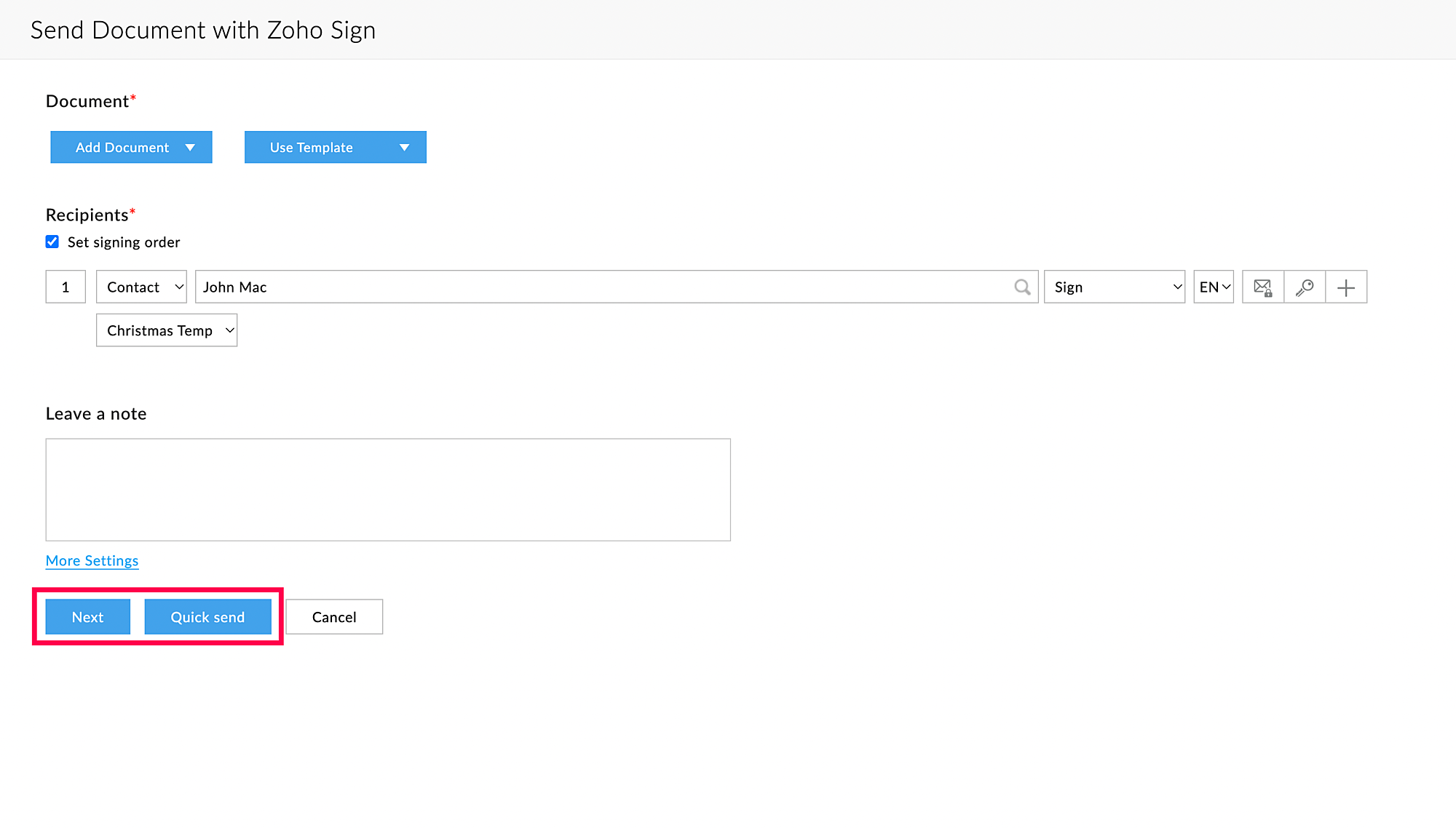Open the Christmas Temp dropdown
Screen dimensions: 1456x828
(167, 330)
